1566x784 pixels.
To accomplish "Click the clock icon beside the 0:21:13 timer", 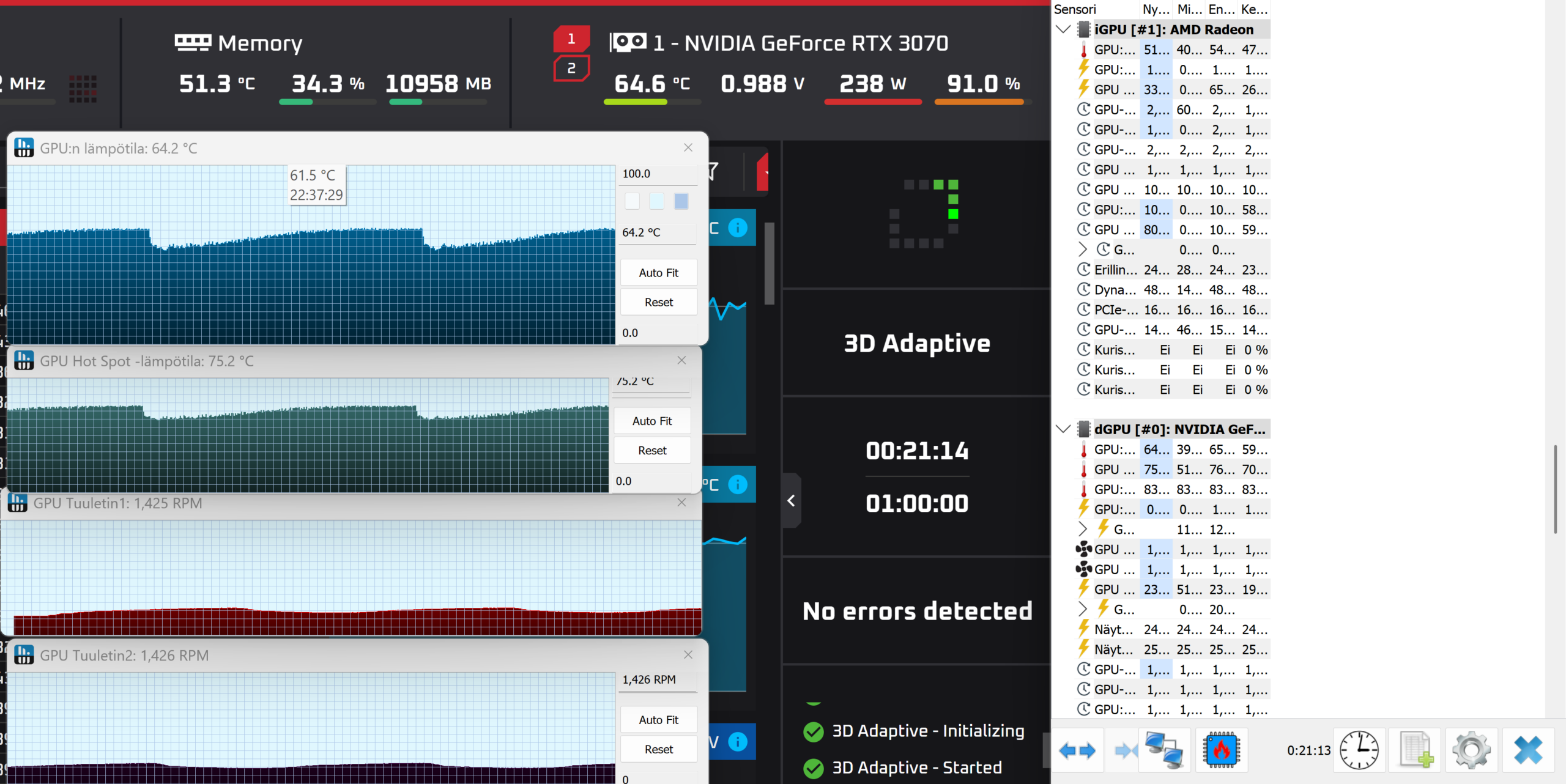I will 1359,750.
